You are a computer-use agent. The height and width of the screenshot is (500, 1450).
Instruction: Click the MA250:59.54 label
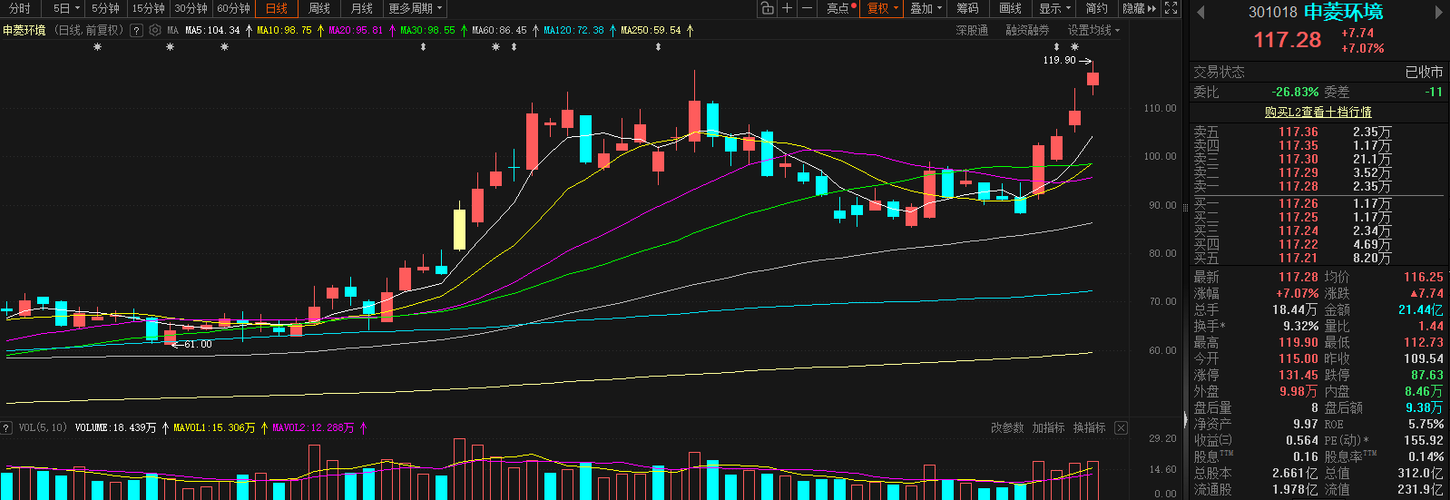pyautogui.click(x=650, y=30)
